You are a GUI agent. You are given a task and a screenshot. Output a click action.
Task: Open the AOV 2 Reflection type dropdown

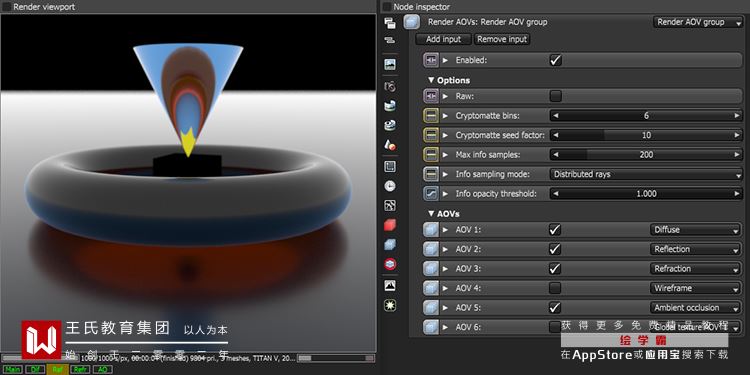695,249
